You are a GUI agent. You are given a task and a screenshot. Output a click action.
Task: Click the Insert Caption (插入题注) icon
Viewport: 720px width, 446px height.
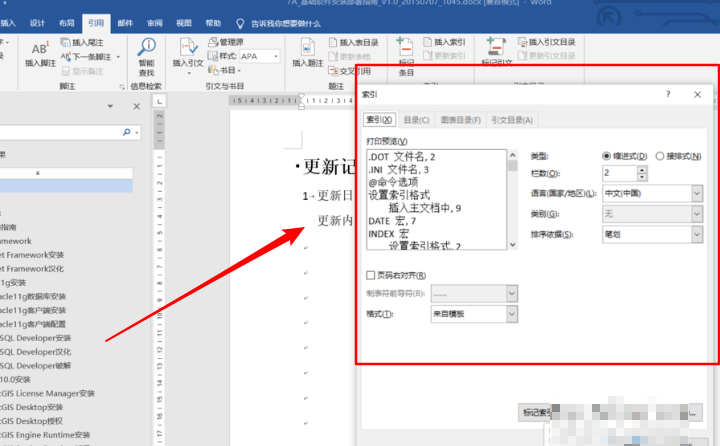(307, 48)
